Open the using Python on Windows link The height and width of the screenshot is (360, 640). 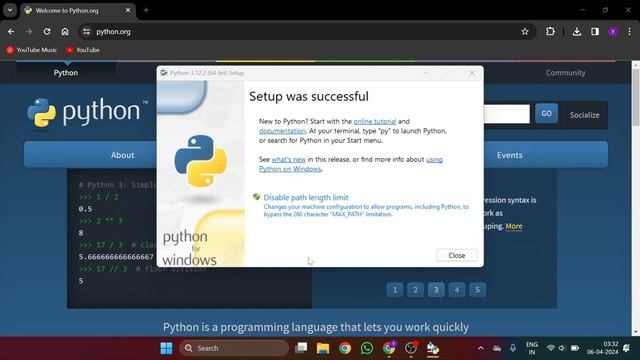290,169
